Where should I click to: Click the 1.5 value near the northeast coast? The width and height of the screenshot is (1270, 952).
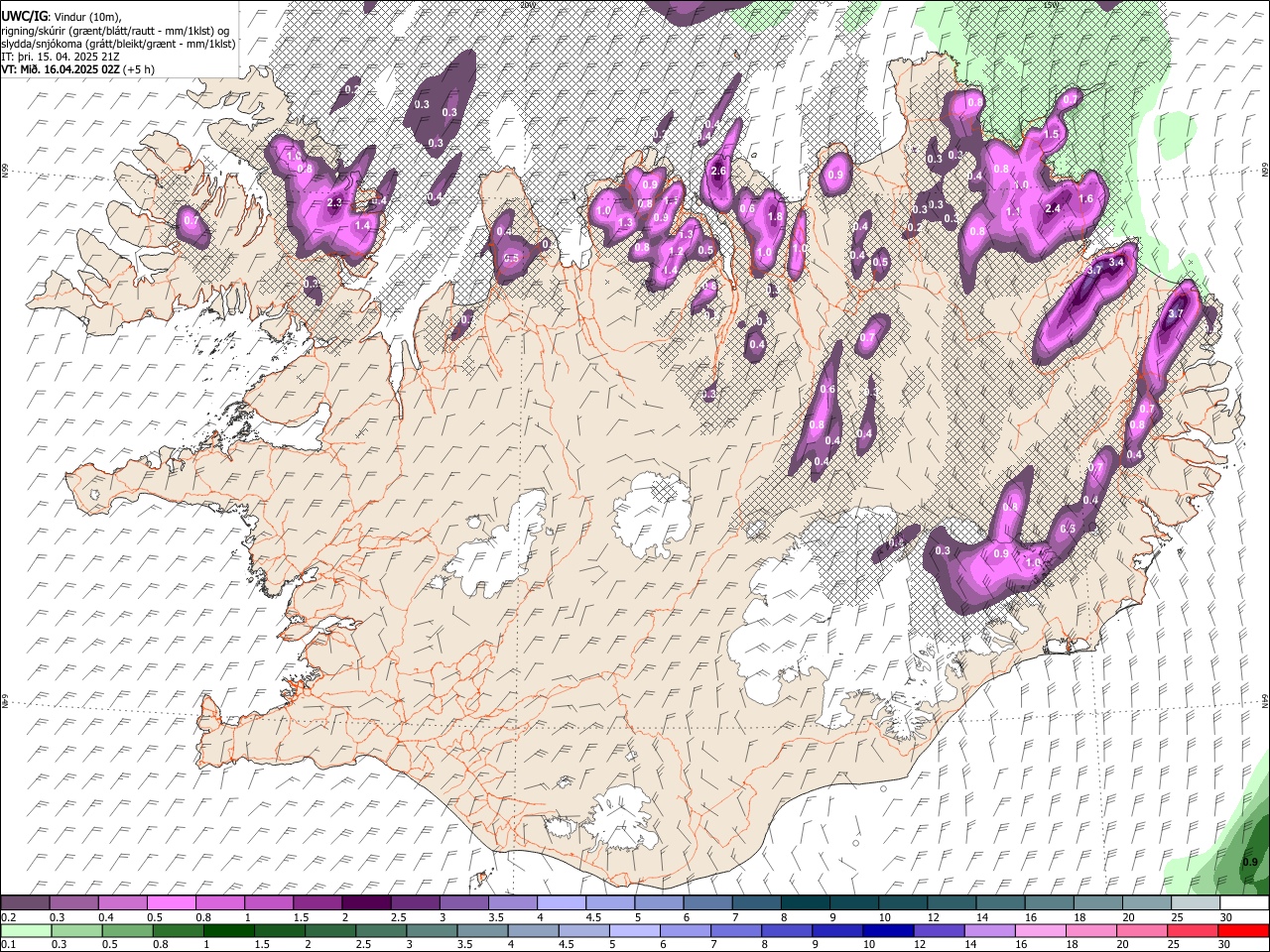pyautogui.click(x=1052, y=134)
